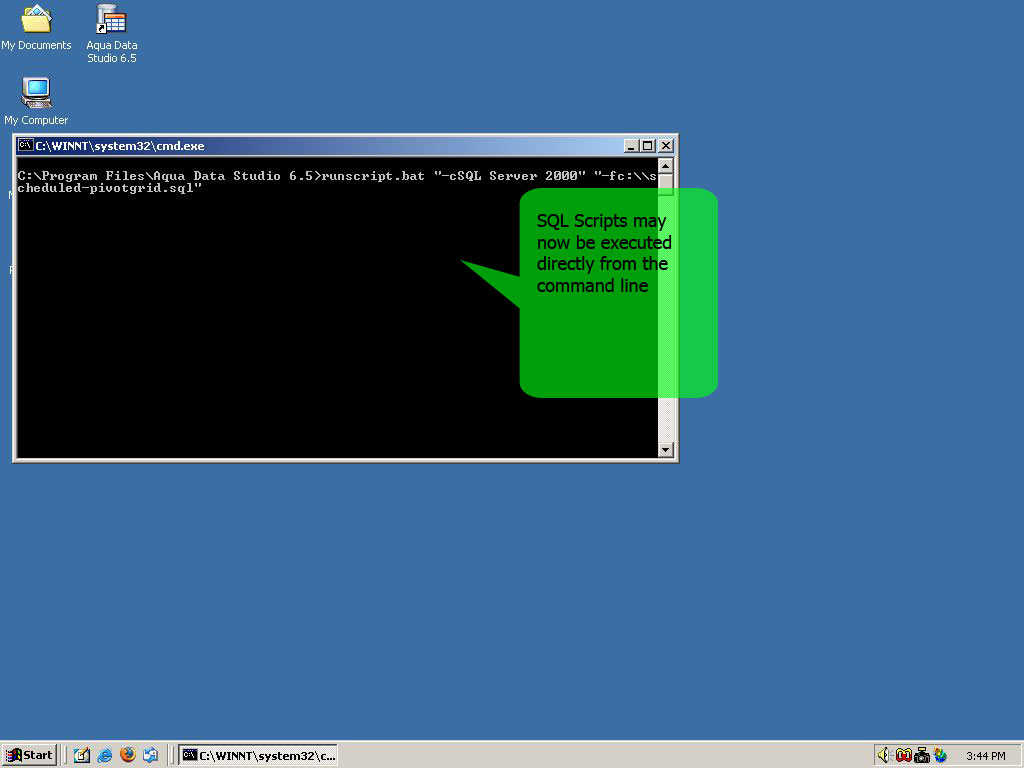
Task: Click the red binoculars tray icon
Action: pyautogui.click(x=903, y=755)
